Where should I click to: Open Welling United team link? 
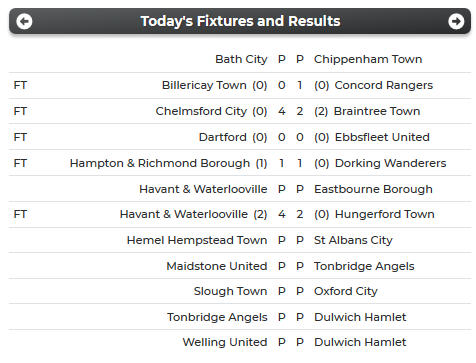coord(225,342)
